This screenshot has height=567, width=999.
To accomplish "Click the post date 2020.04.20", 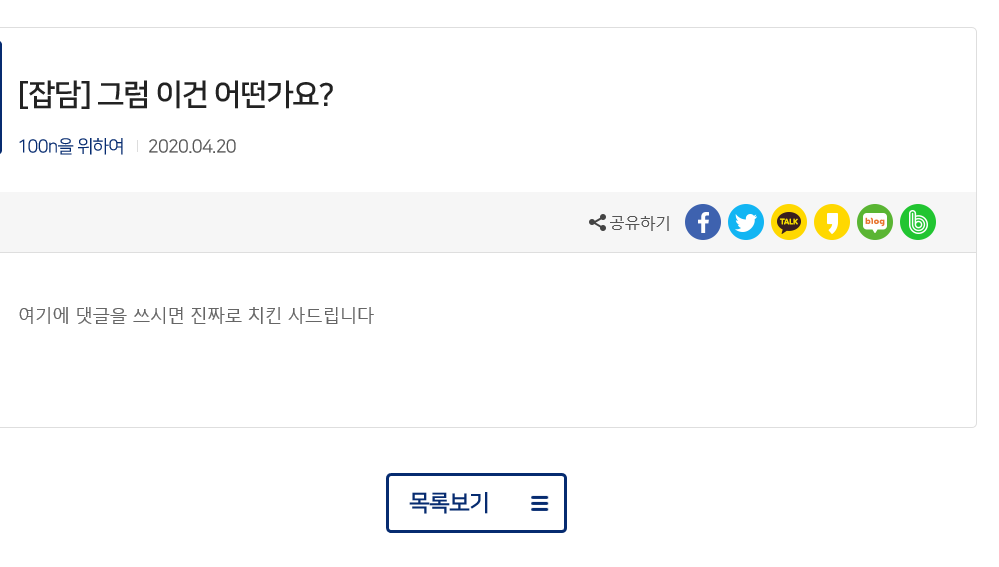I will (192, 146).
